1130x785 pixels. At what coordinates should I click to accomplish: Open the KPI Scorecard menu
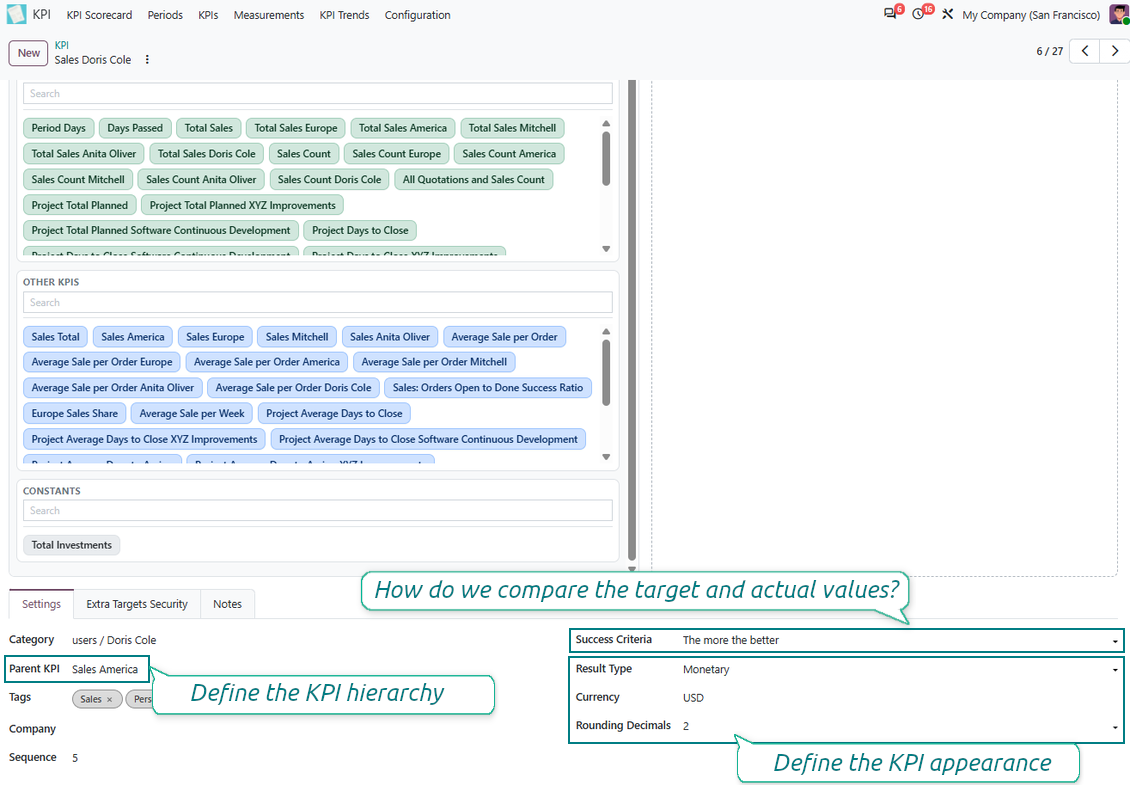click(x=99, y=15)
